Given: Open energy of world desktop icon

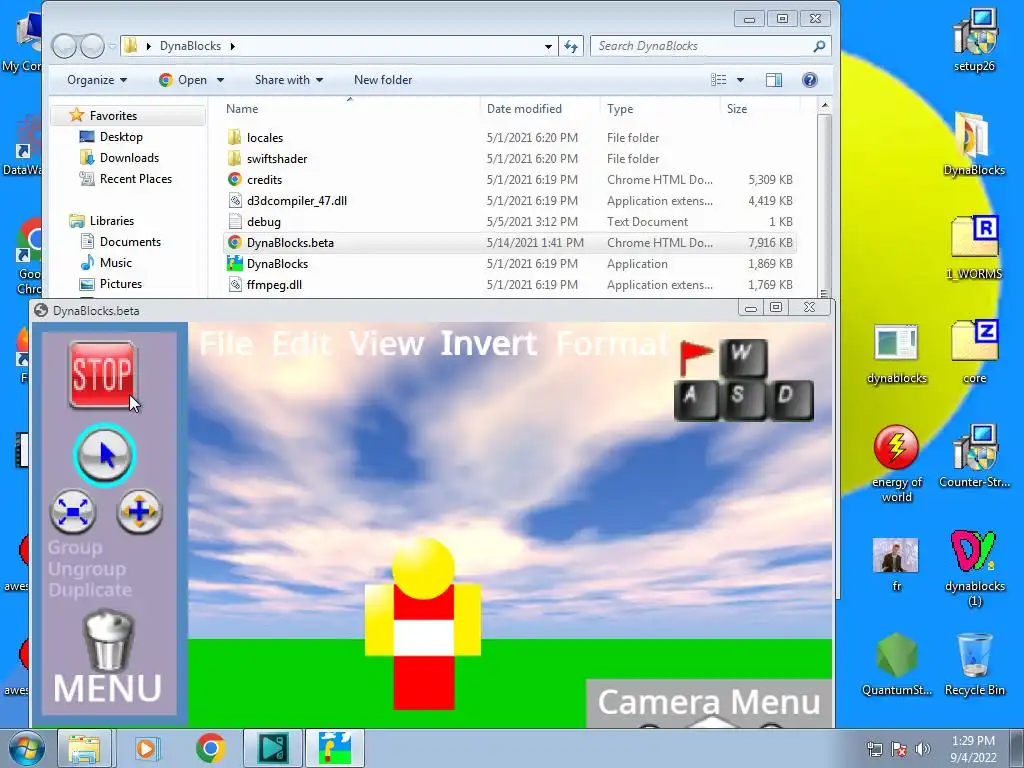Looking at the screenshot, I should 896,463.
